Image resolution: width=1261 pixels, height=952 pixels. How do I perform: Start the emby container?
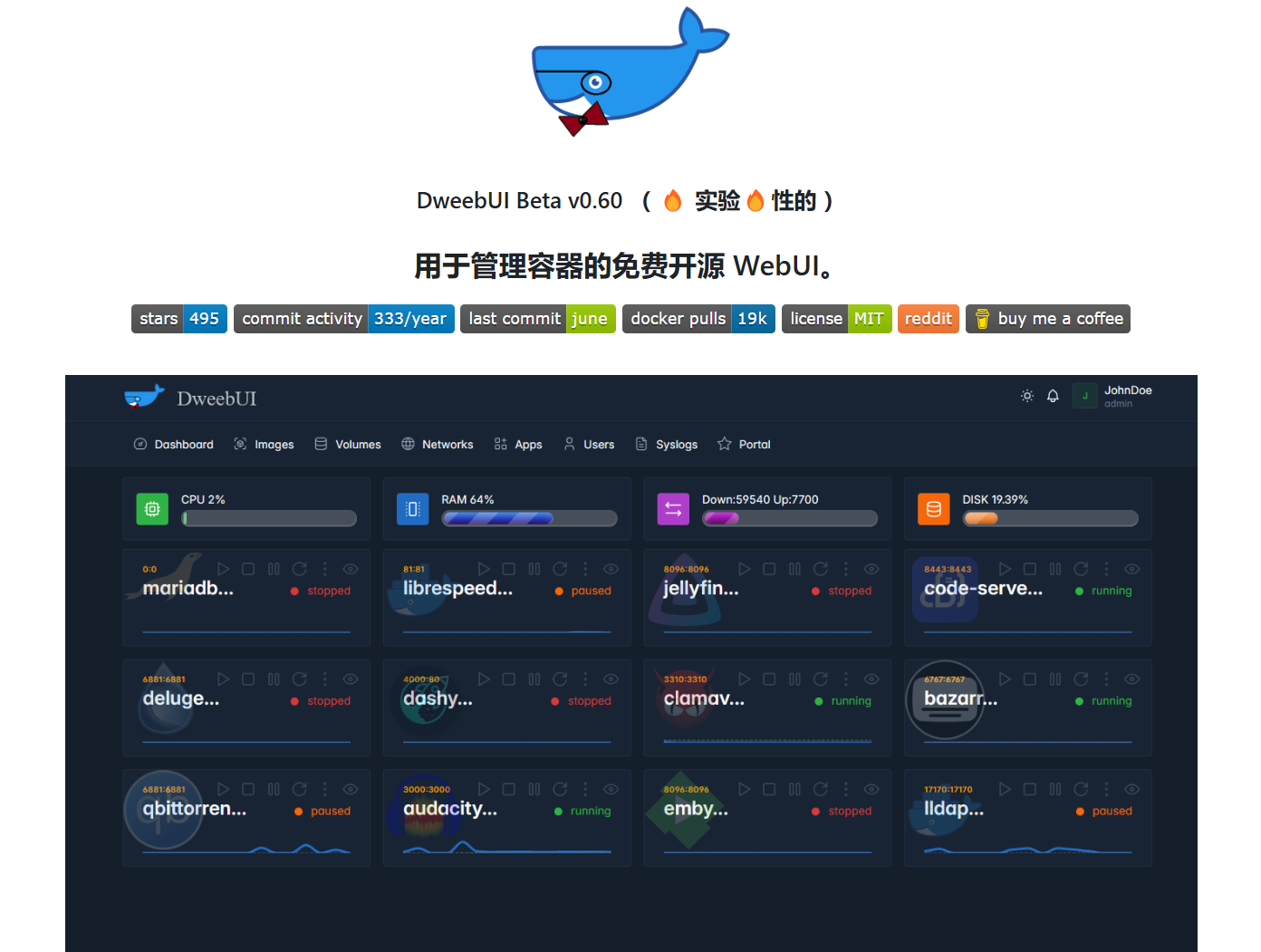(745, 789)
